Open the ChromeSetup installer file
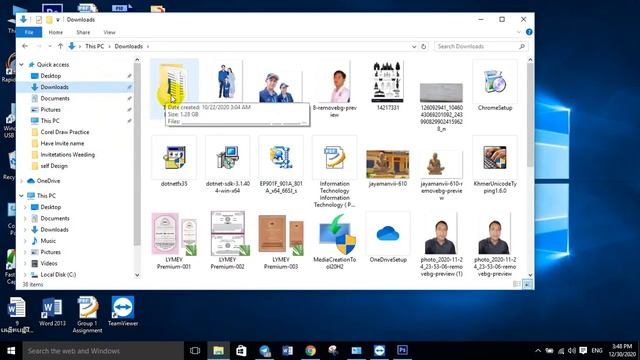This screenshot has width=640, height=360. (495, 86)
